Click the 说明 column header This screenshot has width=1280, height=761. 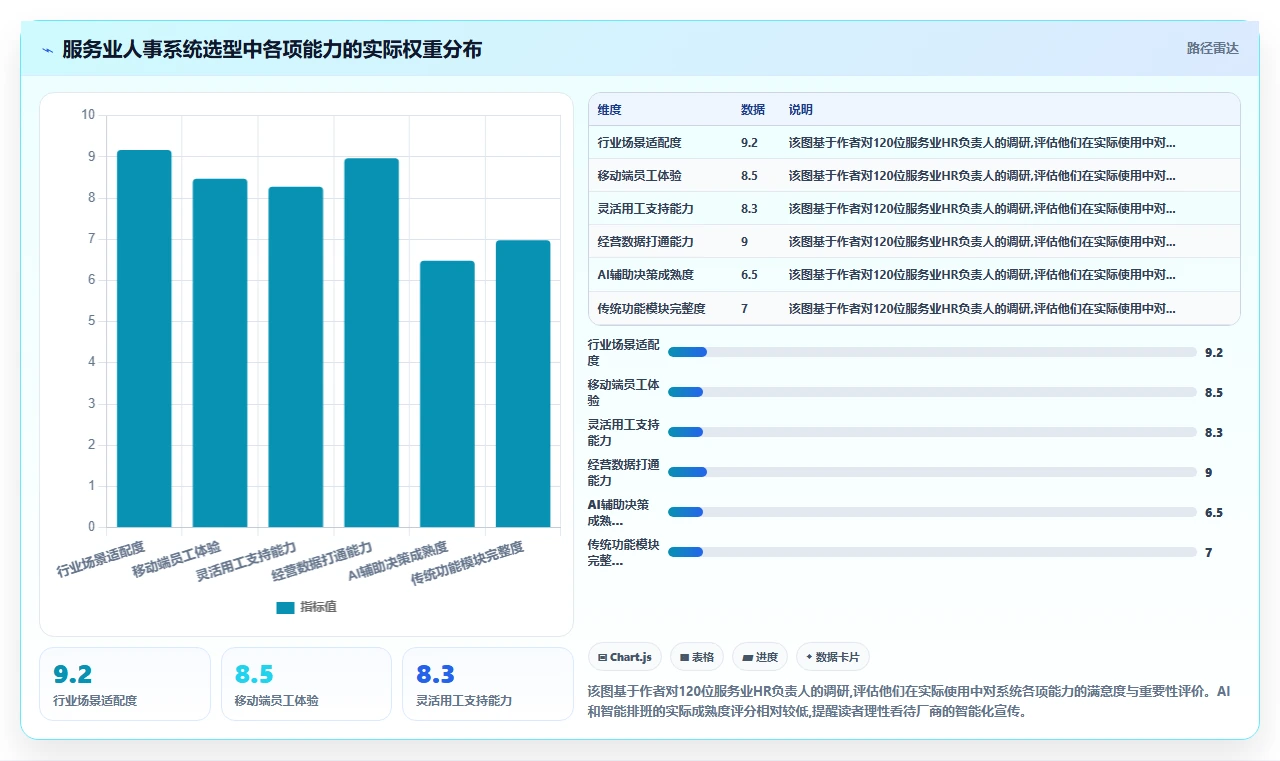coord(801,110)
